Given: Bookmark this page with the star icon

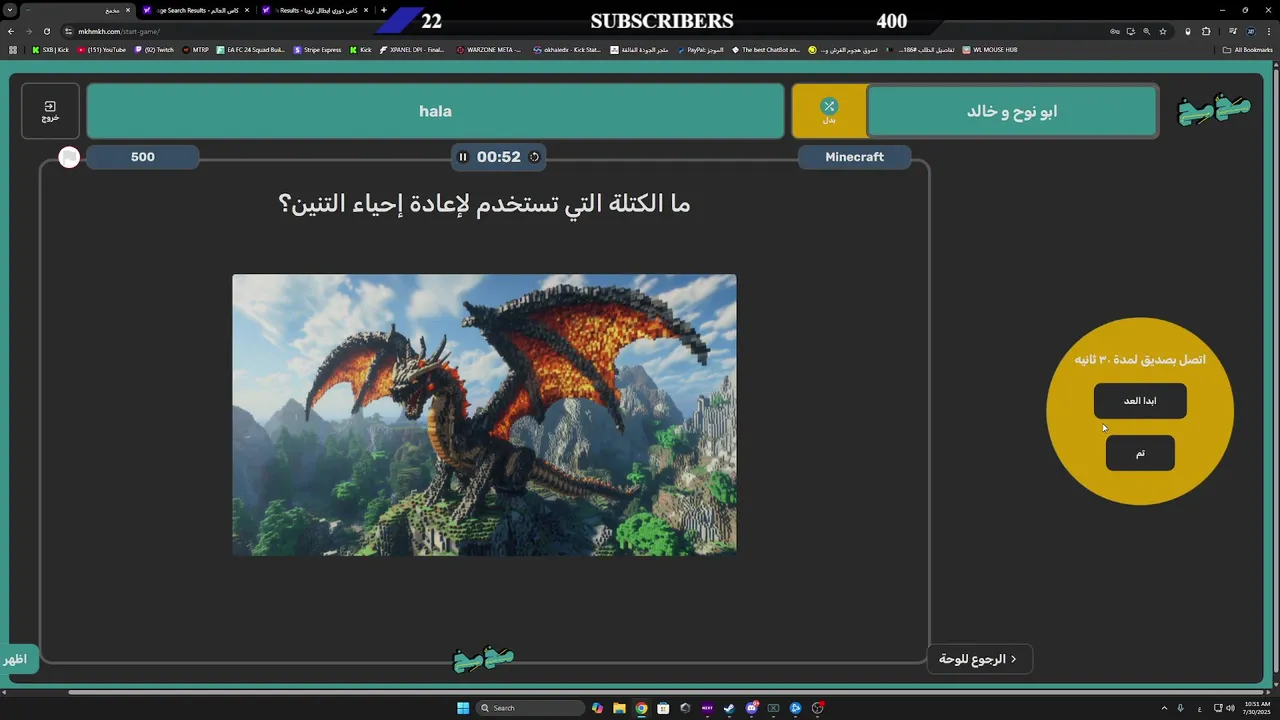Looking at the screenshot, I should (1162, 31).
